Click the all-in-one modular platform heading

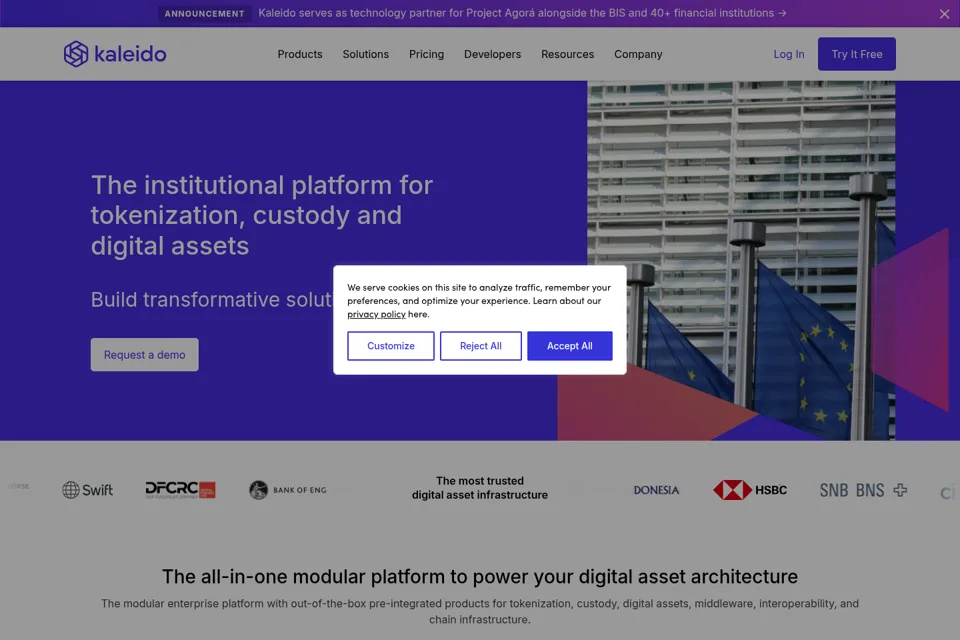[480, 576]
